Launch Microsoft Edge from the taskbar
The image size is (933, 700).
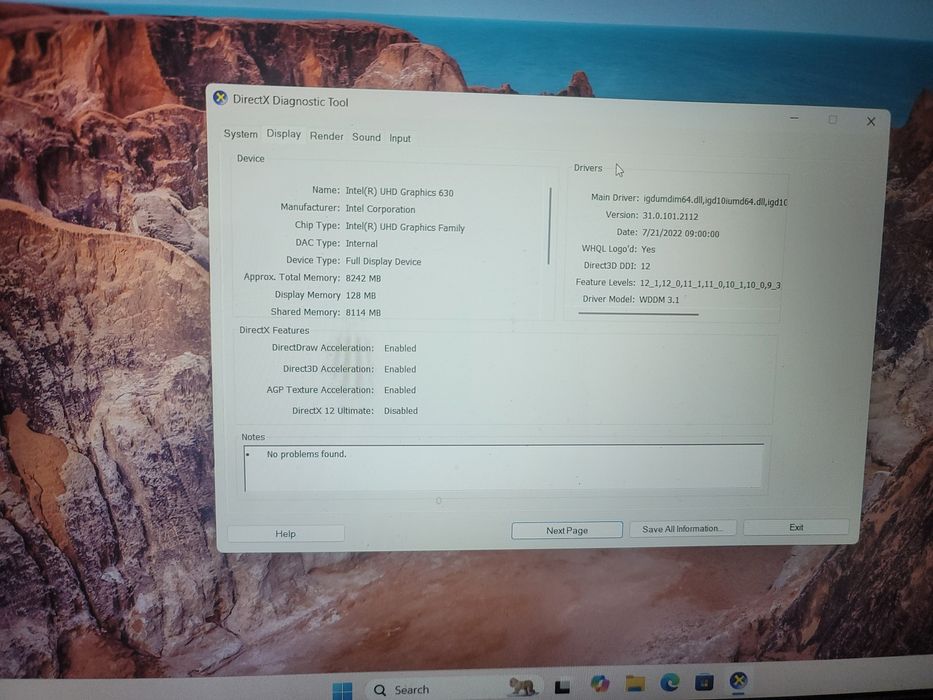tap(669, 682)
